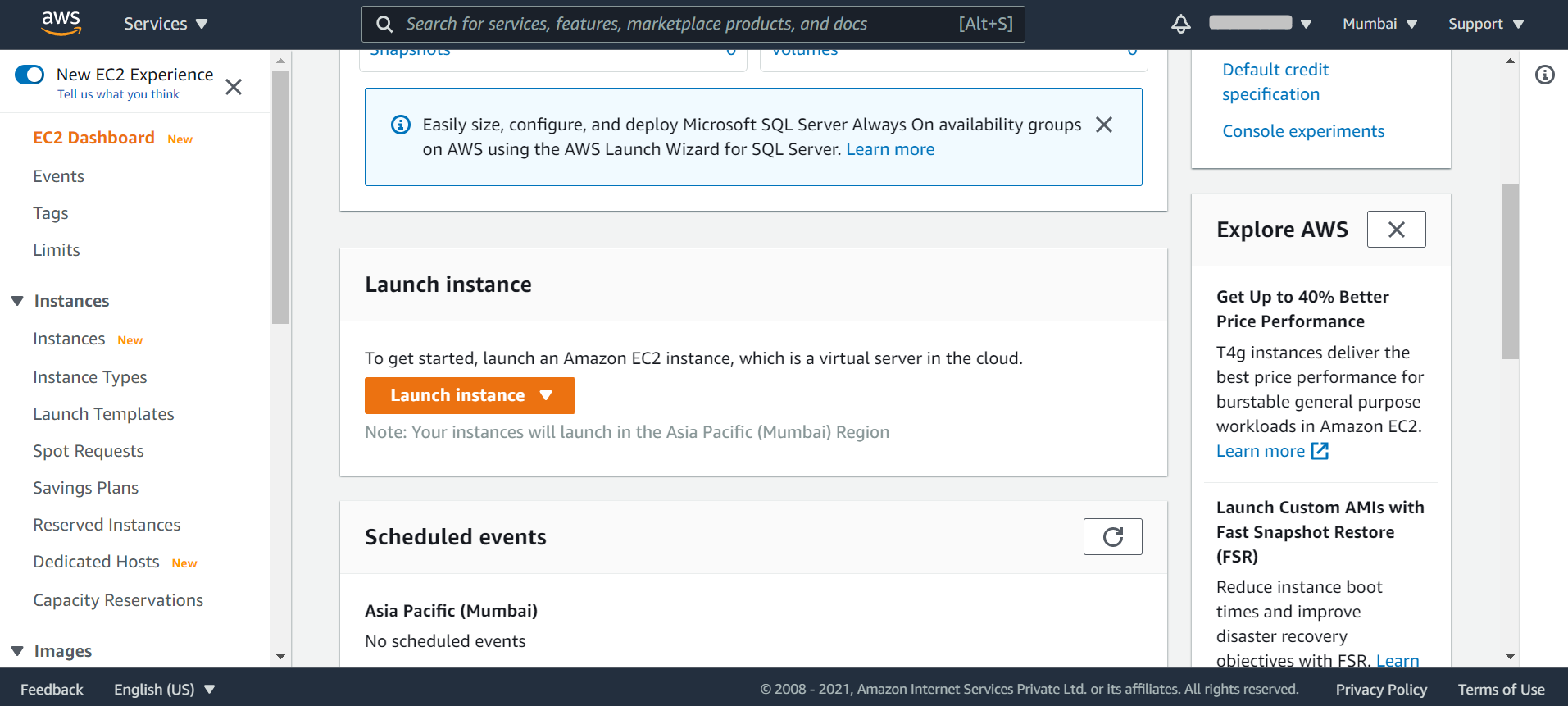The height and width of the screenshot is (706, 1568).
Task: Open Launch Templates in sidebar
Action: pos(103,414)
